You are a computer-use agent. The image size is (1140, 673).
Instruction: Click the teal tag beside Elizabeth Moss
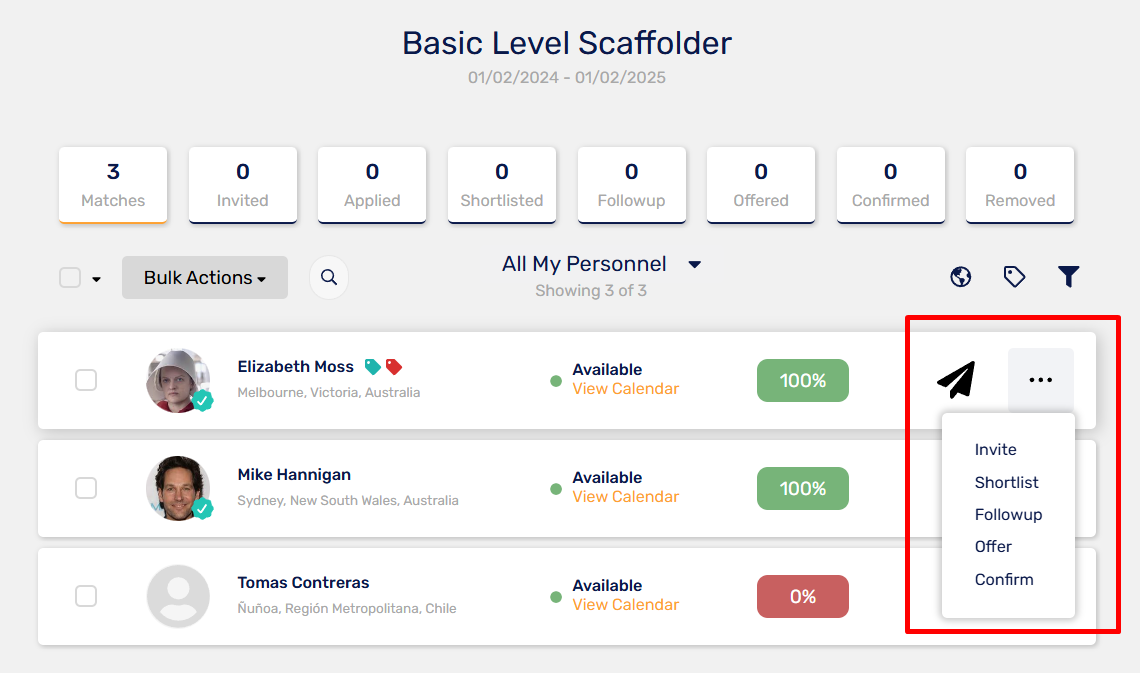[x=372, y=367]
